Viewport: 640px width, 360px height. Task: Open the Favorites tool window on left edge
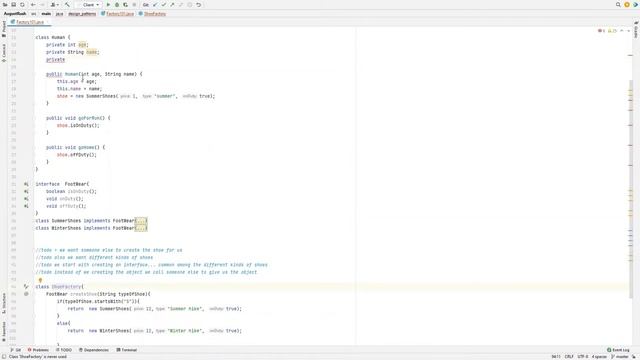4,332
